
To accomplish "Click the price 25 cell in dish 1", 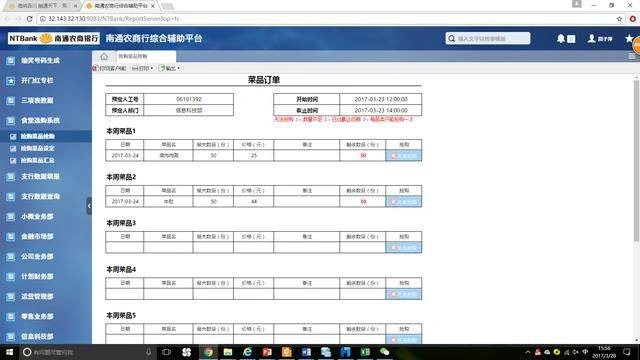I will point(254,156).
